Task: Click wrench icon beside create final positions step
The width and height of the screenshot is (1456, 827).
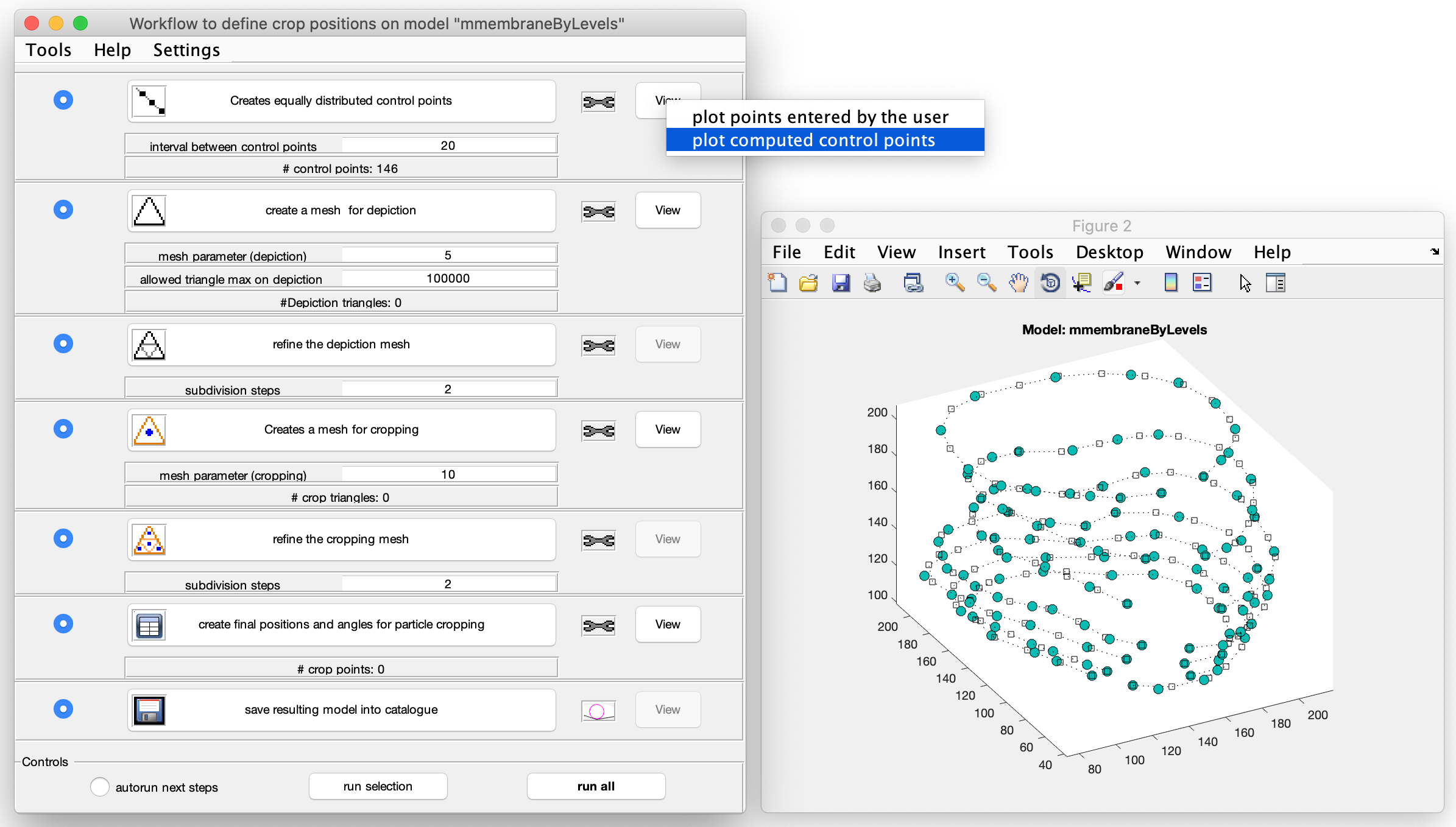Action: (599, 626)
